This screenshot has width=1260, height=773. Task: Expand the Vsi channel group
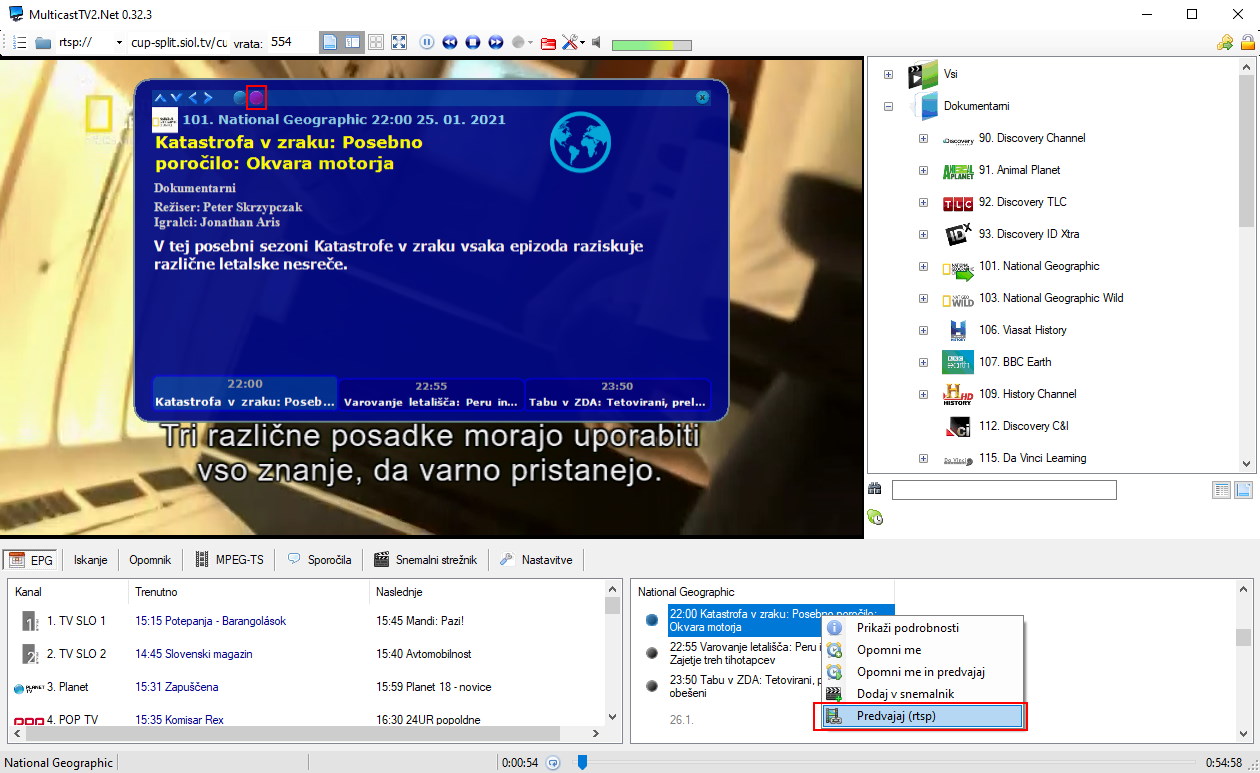(x=888, y=74)
